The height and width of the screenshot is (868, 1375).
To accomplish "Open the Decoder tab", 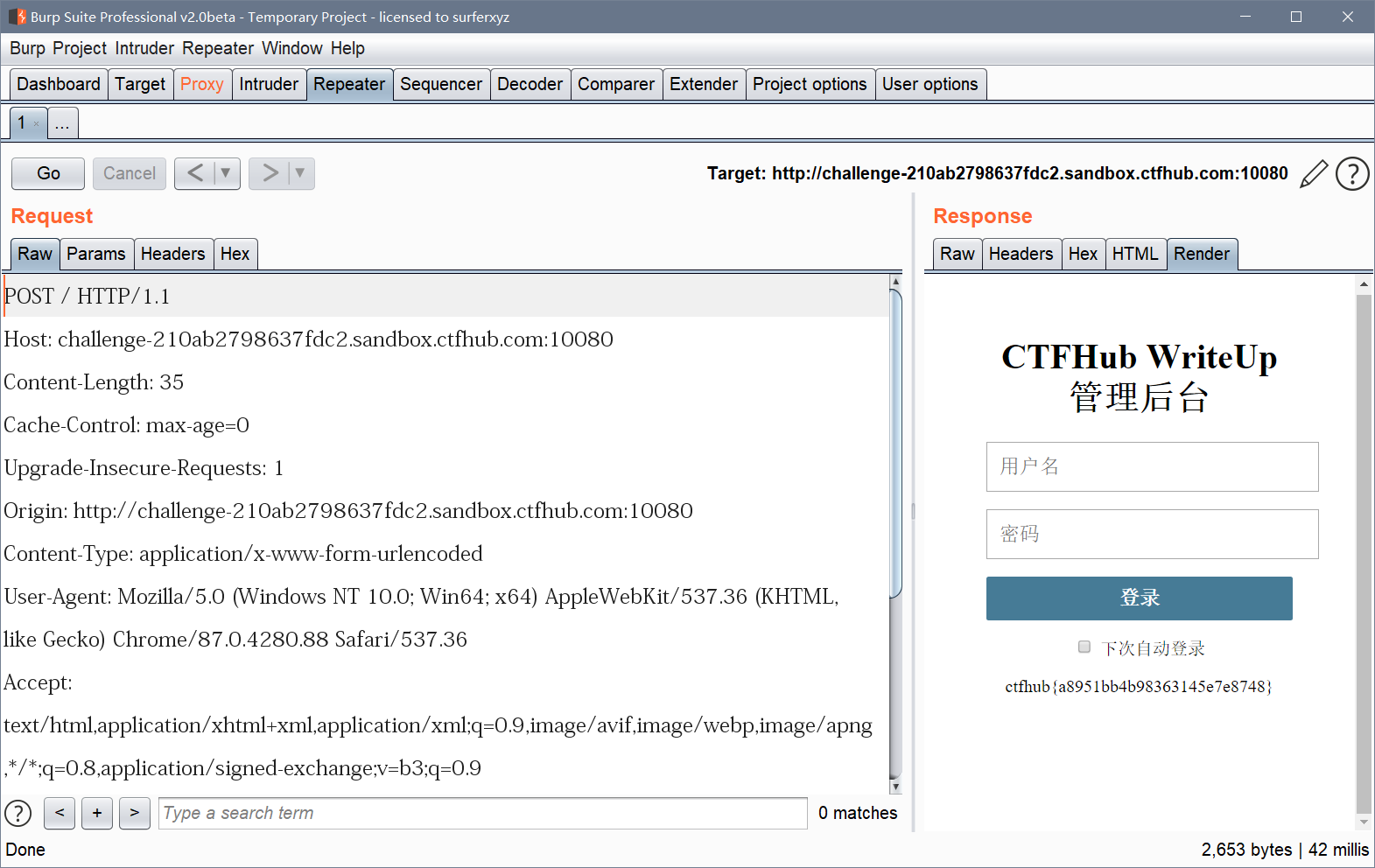I will [x=530, y=84].
